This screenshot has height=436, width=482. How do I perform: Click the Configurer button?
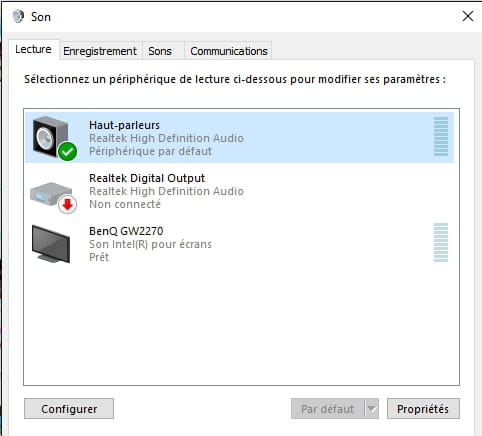[x=69, y=409]
